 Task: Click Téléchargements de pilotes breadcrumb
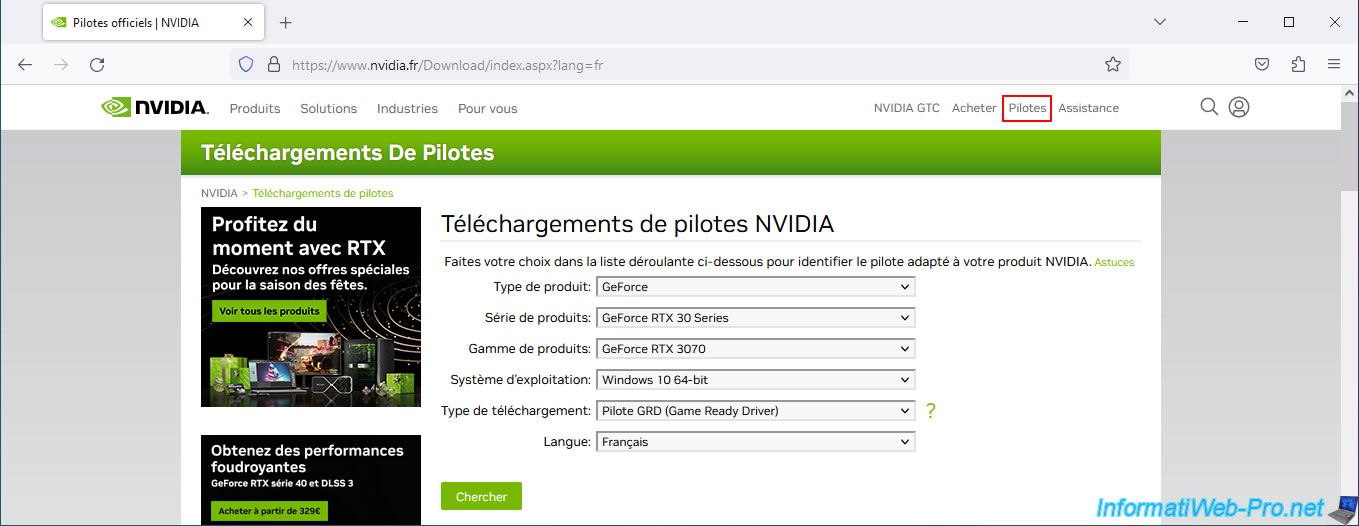323,193
